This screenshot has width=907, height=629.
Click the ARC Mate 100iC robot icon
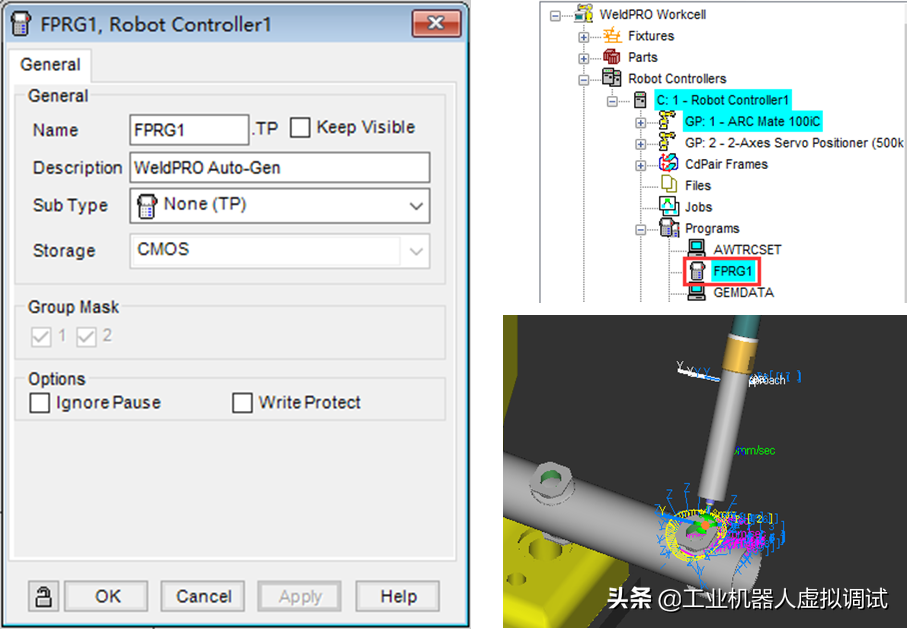click(668, 122)
